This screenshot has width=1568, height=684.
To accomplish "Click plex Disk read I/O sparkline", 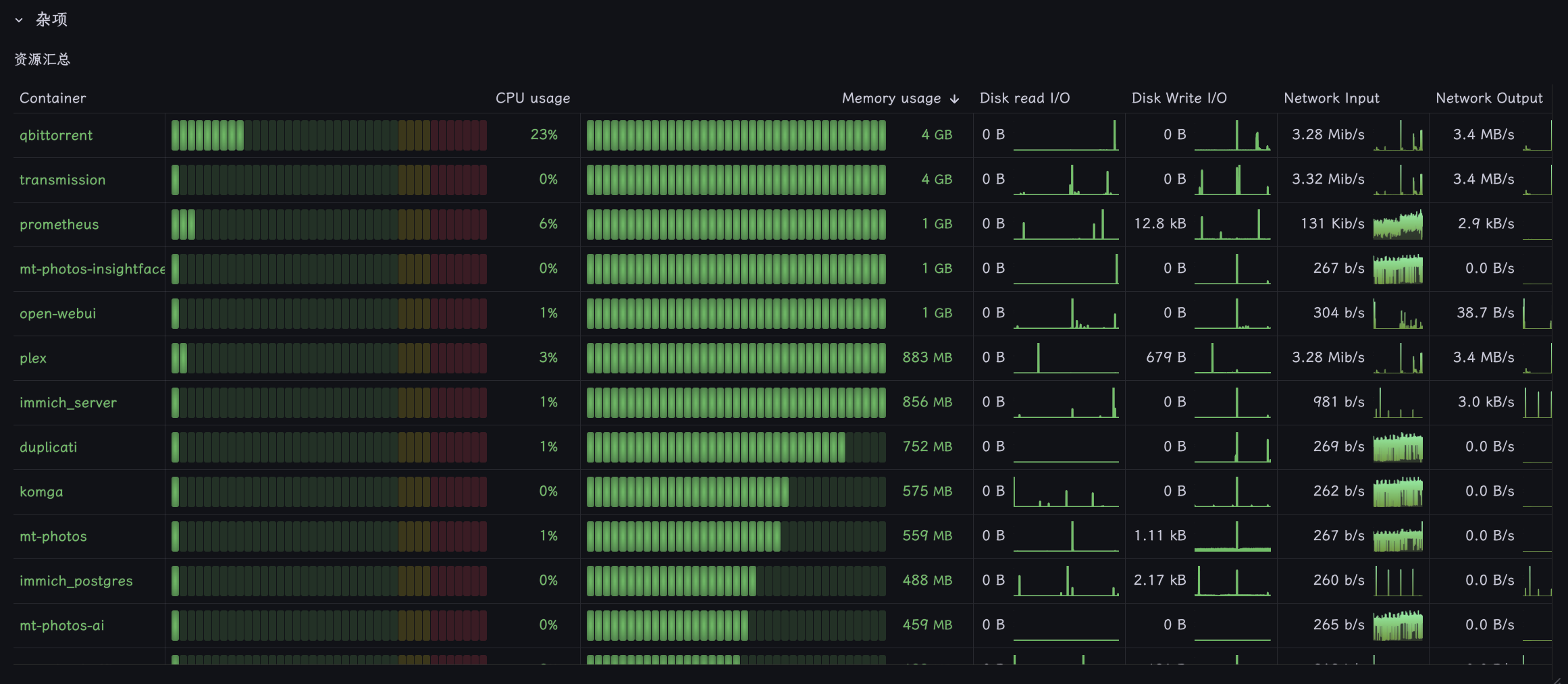I will click(x=1066, y=358).
